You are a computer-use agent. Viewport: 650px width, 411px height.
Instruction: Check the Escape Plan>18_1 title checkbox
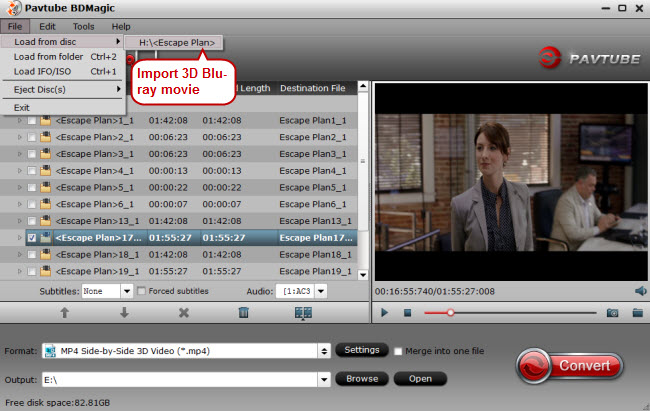coord(32,255)
